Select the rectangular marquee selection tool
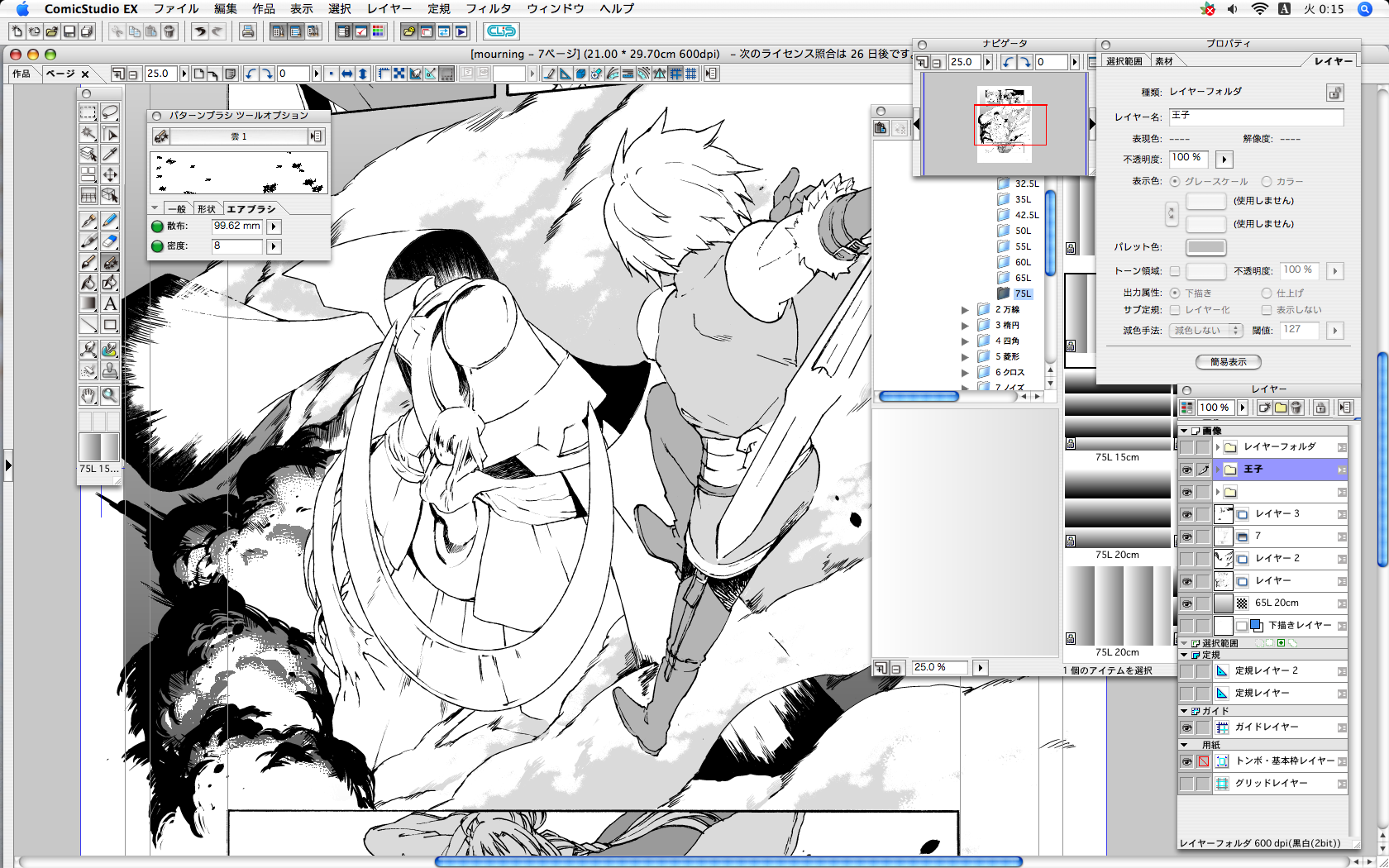This screenshot has width=1389, height=868. (x=88, y=112)
